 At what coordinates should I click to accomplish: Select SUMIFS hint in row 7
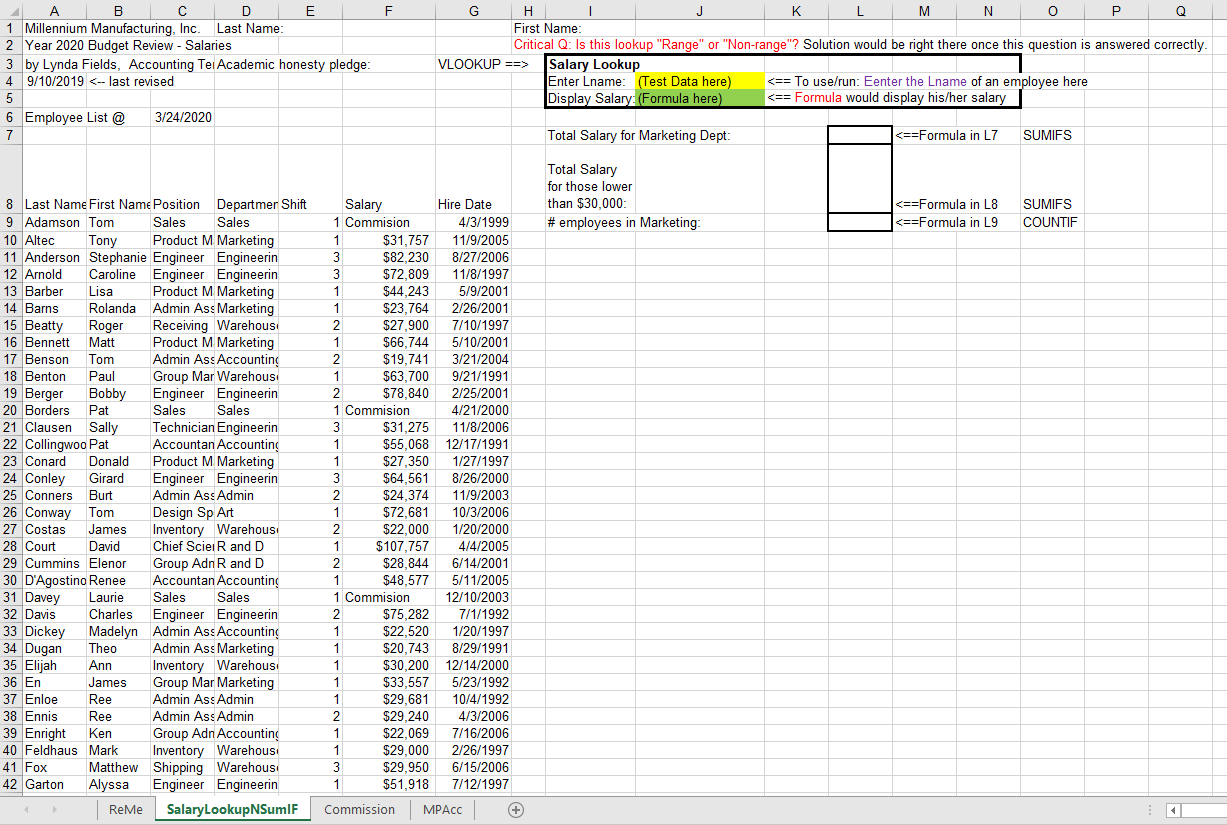click(1047, 135)
